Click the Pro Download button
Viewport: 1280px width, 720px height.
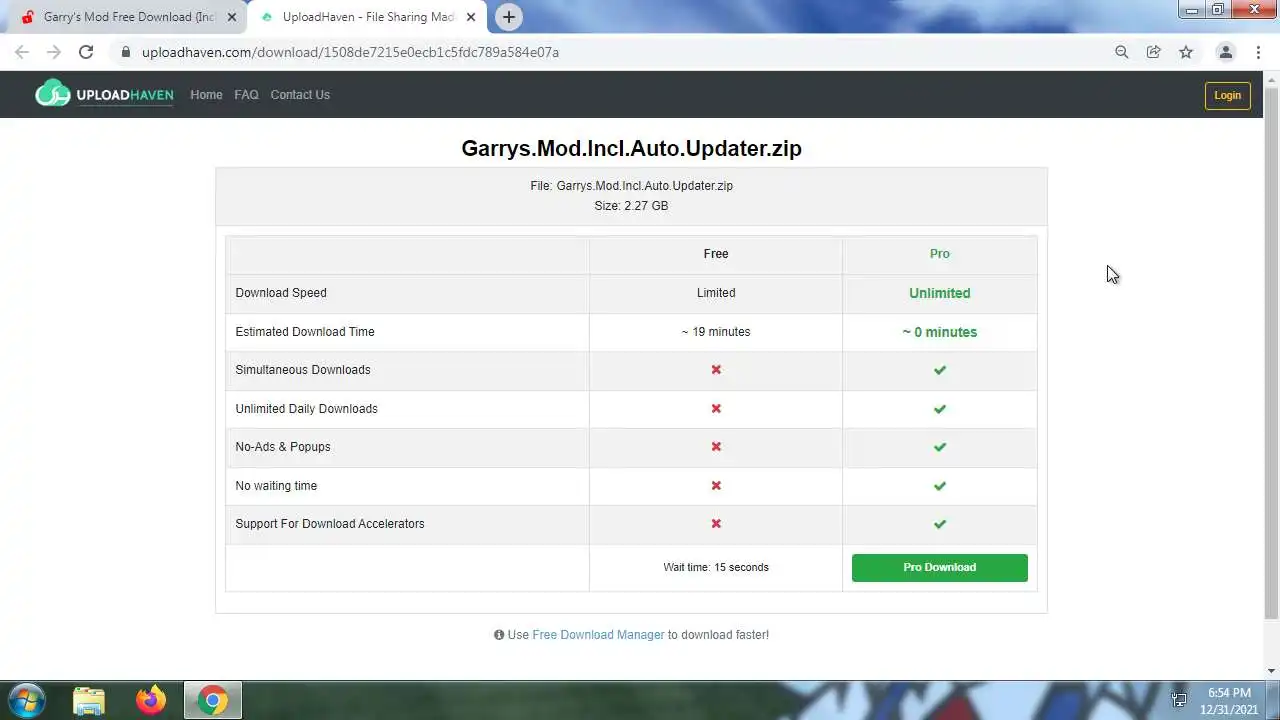[939, 567]
